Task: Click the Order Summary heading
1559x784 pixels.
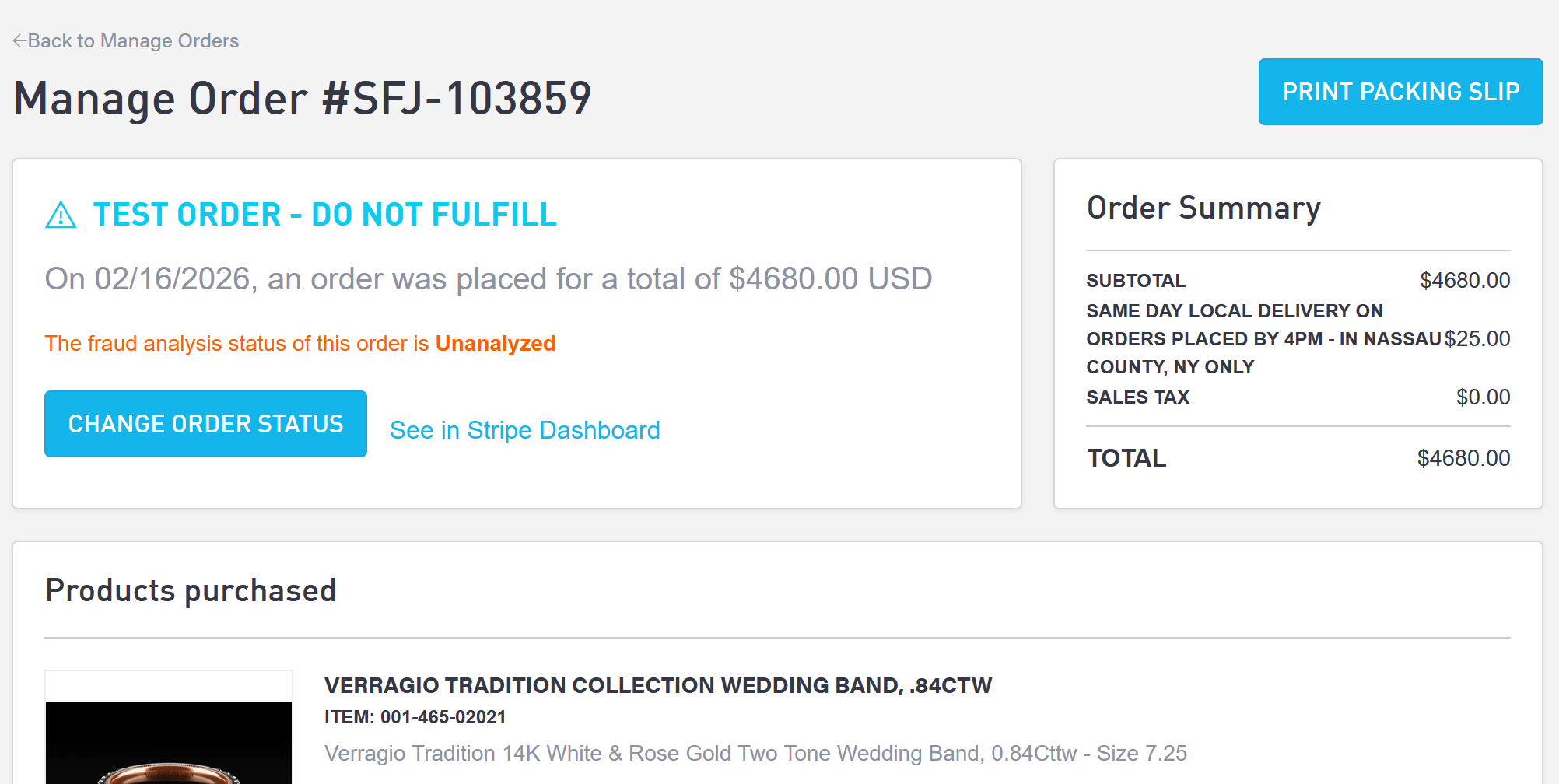Action: click(1203, 207)
